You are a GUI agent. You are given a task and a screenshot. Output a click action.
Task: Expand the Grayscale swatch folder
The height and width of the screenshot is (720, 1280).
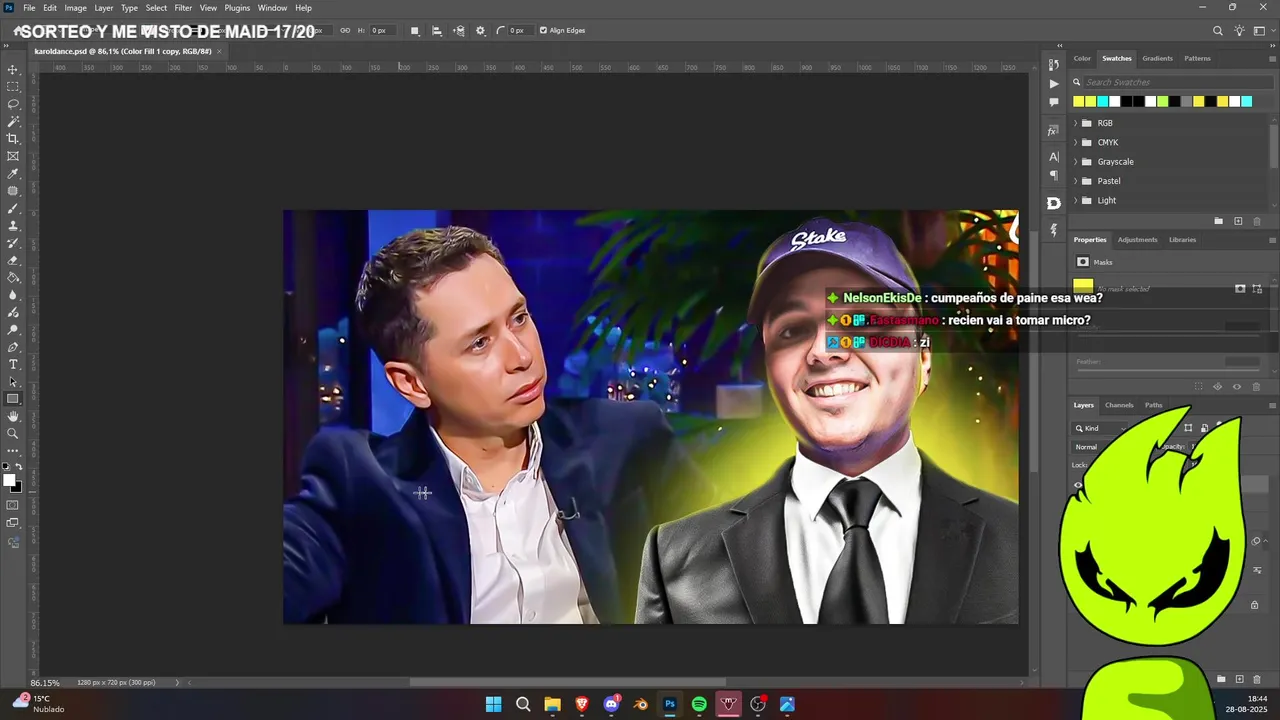(x=1075, y=161)
